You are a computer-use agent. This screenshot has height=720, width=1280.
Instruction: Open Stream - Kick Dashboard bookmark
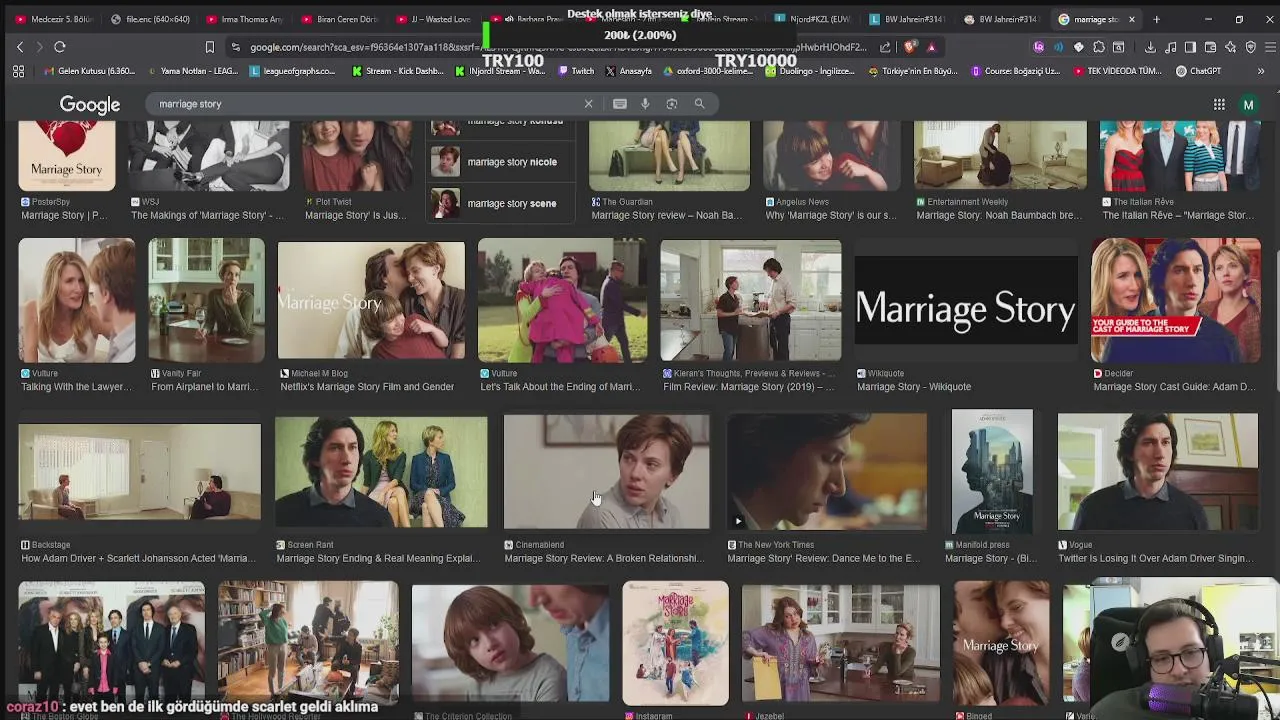click(398, 71)
